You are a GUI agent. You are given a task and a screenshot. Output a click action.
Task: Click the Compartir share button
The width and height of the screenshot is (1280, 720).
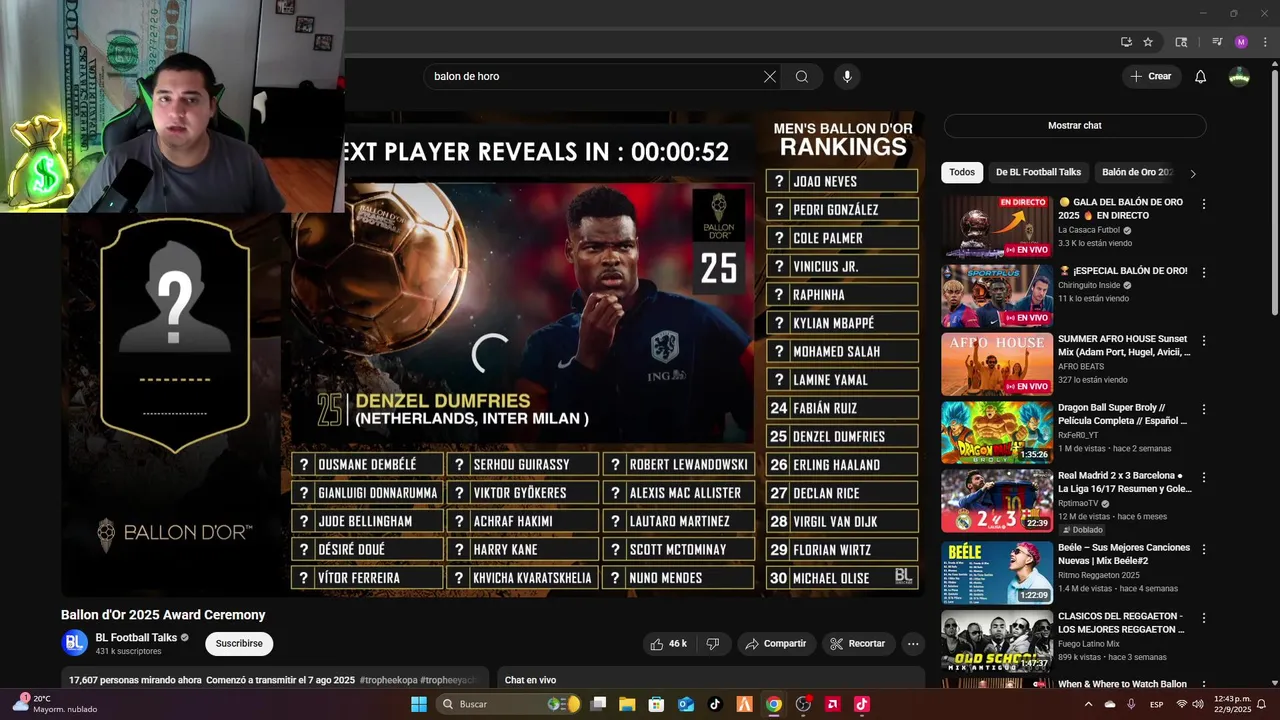[x=776, y=644]
